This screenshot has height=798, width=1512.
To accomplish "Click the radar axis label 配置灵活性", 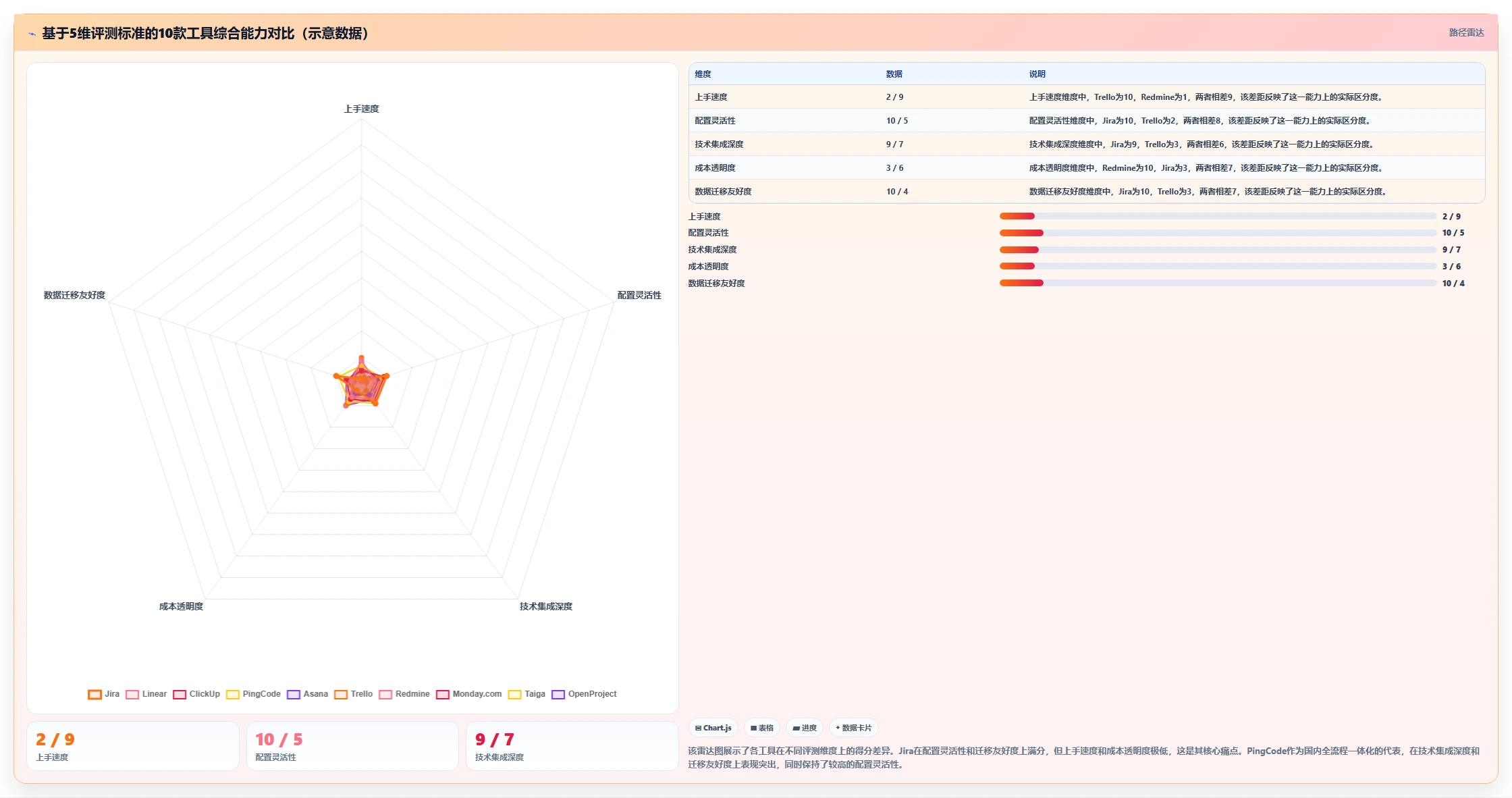I will pos(639,295).
